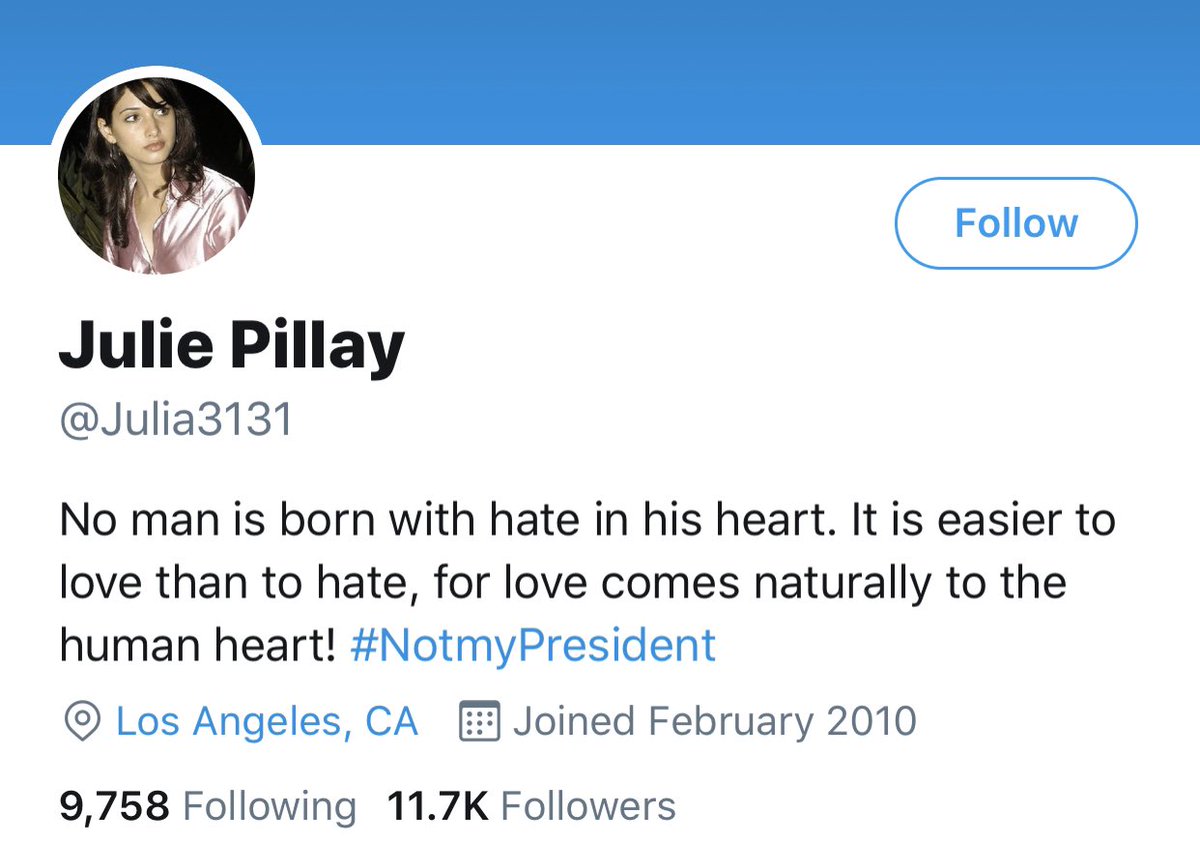Click the @Julia3131 username handle

click(x=176, y=420)
